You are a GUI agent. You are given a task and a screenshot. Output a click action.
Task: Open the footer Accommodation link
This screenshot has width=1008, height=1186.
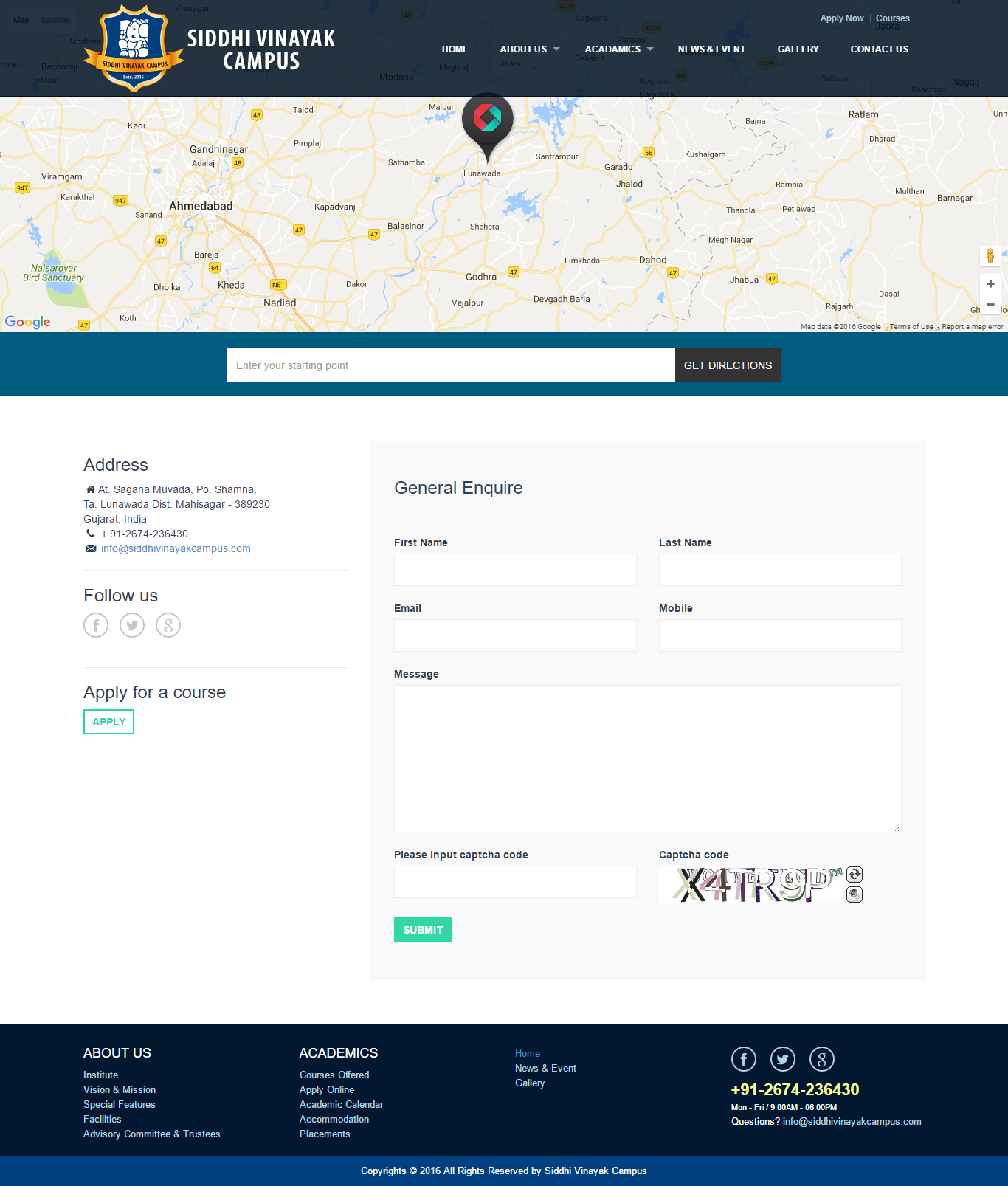pos(334,1119)
